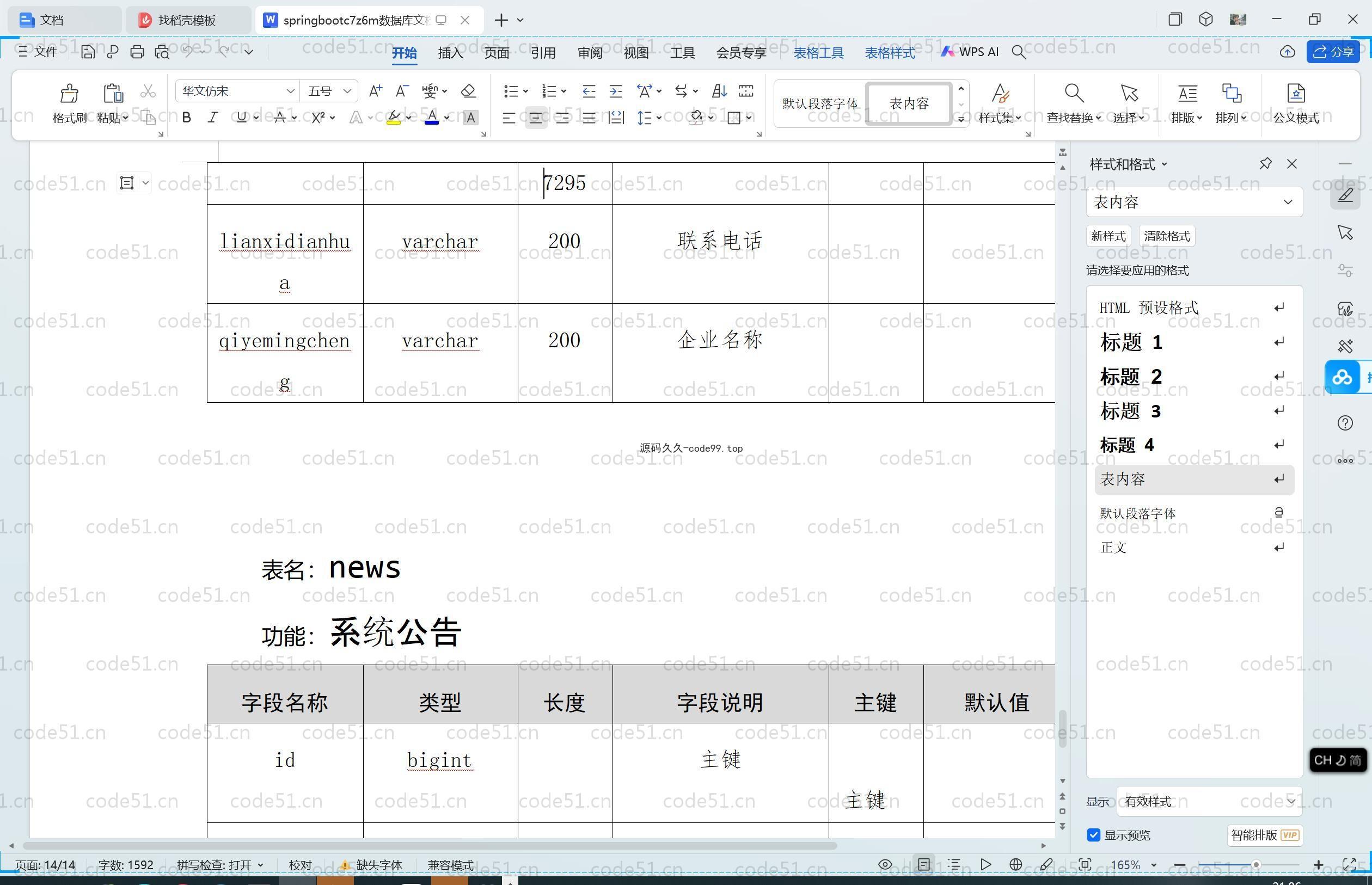The width and height of the screenshot is (1372, 885).
Task: Click the Sort icon in paragraph group
Action: pyautogui.click(x=719, y=91)
